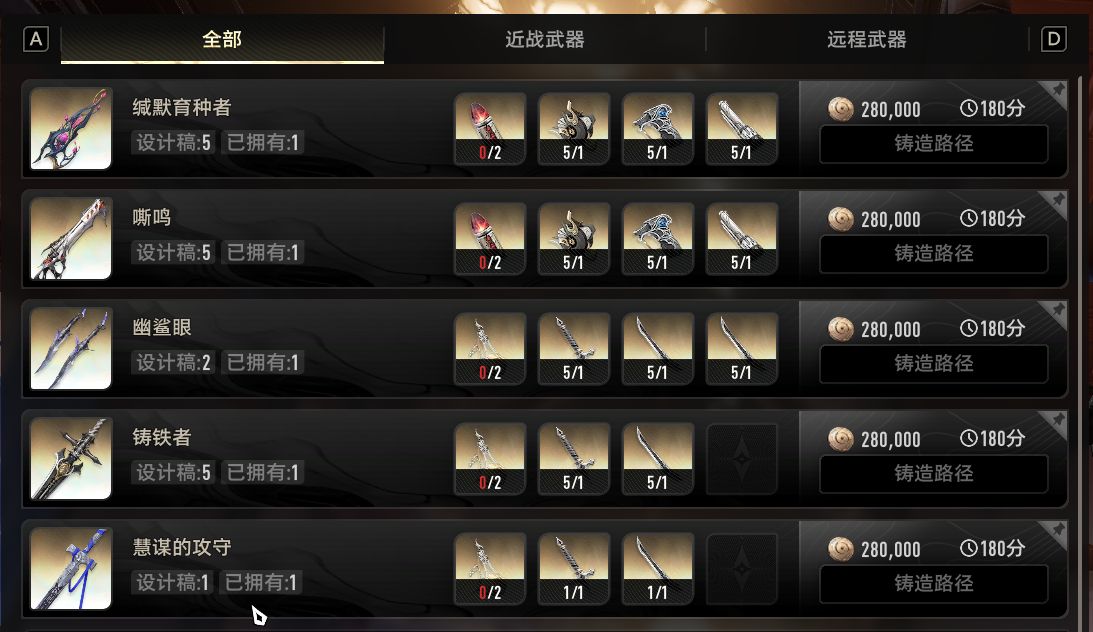Image resolution: width=1093 pixels, height=632 pixels.
Task: Select horned helmet 5/1 material in 嘶鸣 row
Action: point(574,239)
